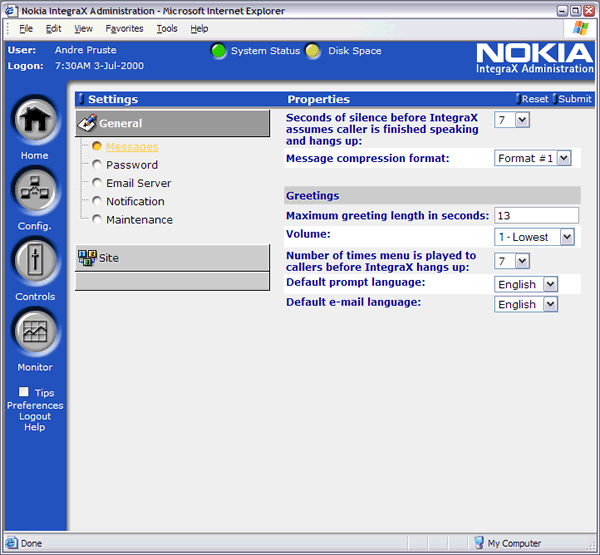600x555 pixels.
Task: Click the Monitor label text
Action: 35,367
